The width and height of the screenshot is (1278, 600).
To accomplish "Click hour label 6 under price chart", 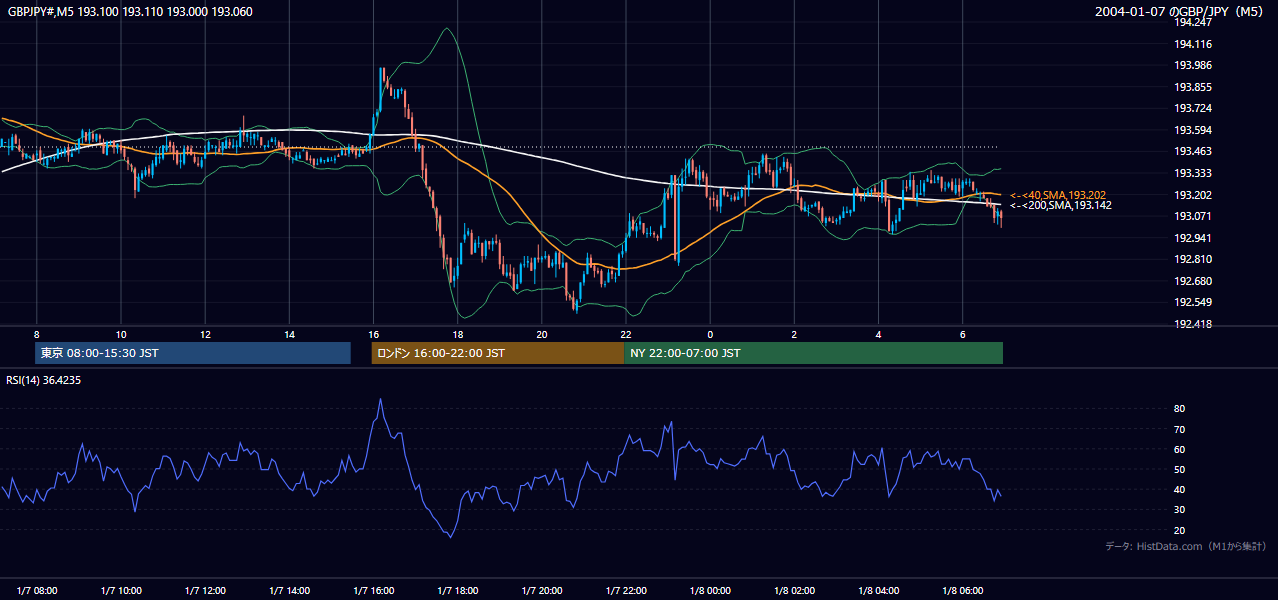I will 963,334.
